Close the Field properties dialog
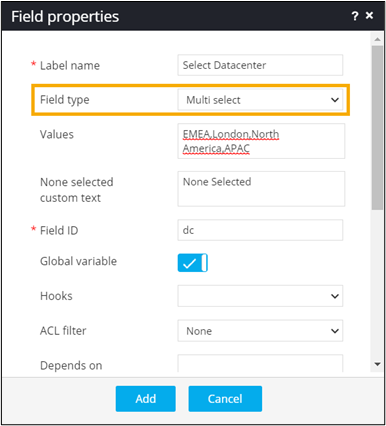Viewport: 386px width, 426px height. point(369,15)
